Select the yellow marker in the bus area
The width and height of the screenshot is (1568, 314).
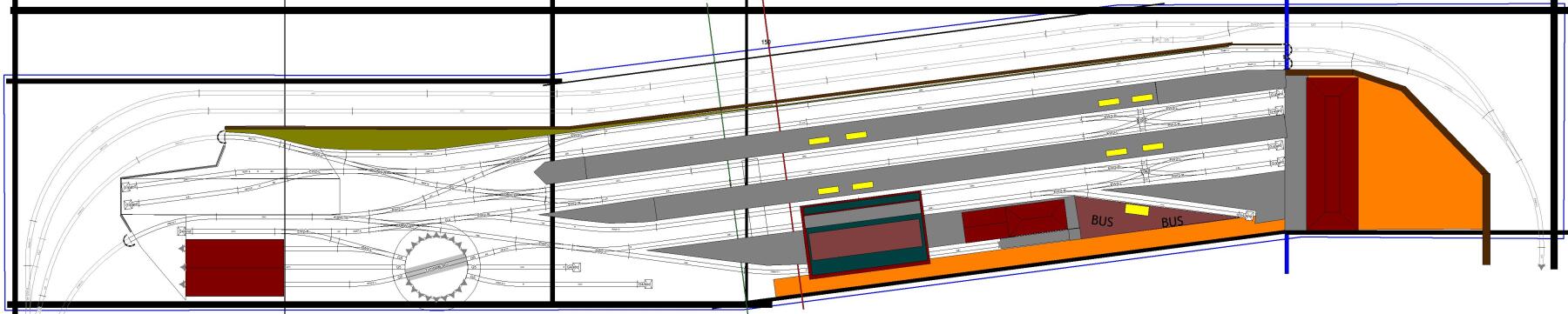click(1136, 210)
